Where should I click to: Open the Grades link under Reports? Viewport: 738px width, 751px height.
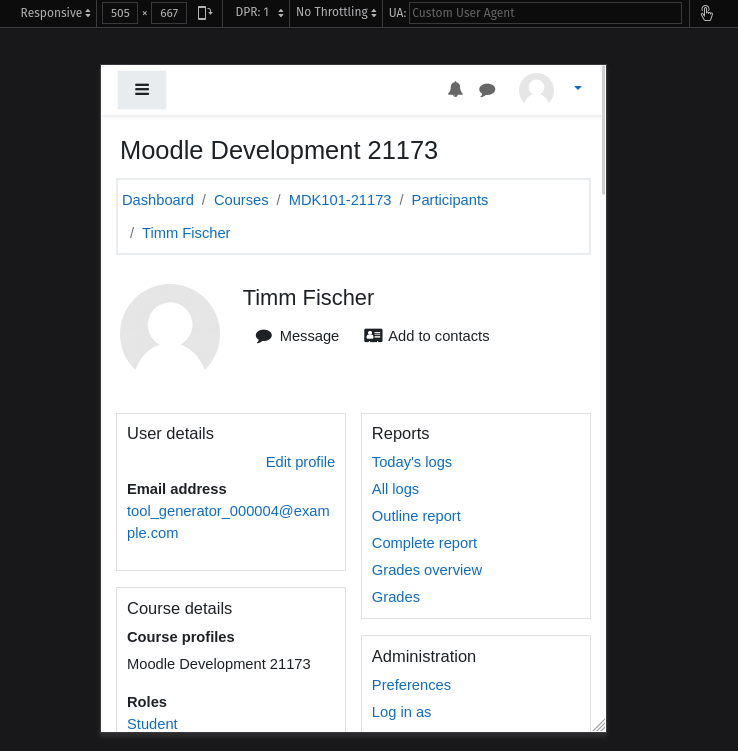(396, 597)
